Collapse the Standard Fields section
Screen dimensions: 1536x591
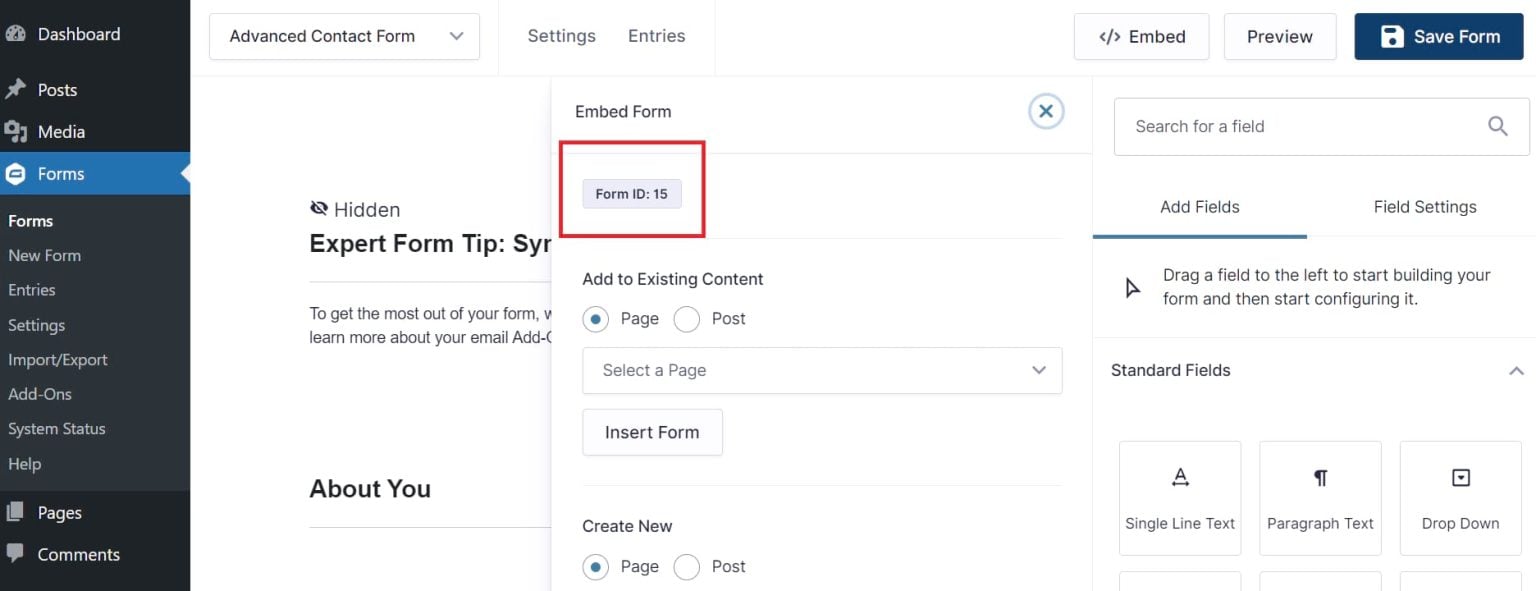[x=1517, y=370]
